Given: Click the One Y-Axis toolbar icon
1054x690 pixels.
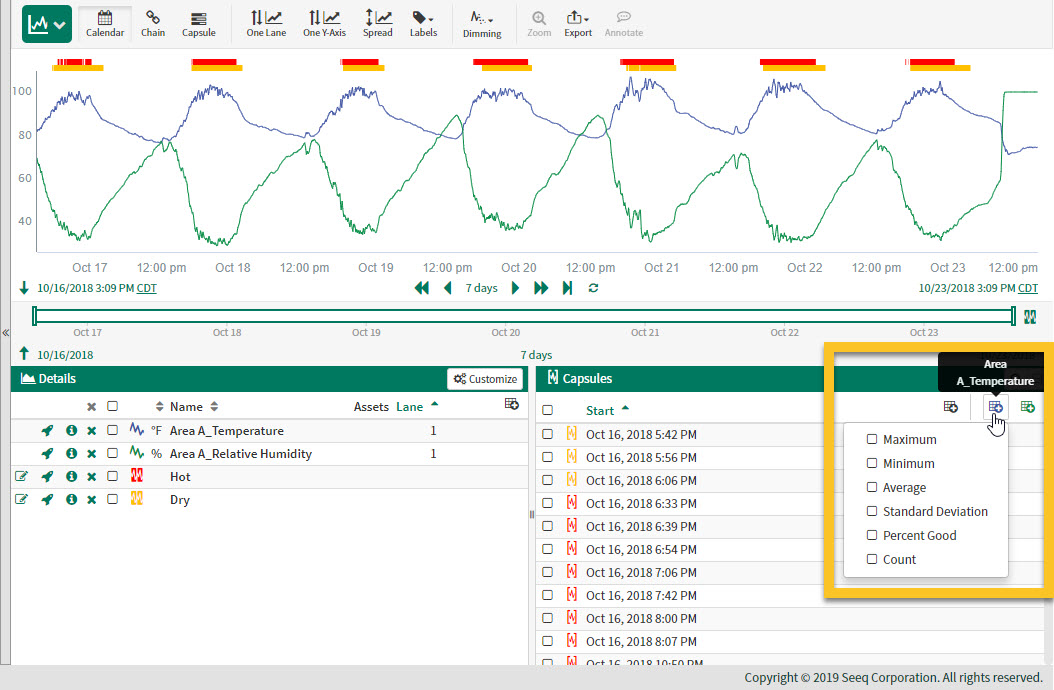Looking at the screenshot, I should coord(322,23).
